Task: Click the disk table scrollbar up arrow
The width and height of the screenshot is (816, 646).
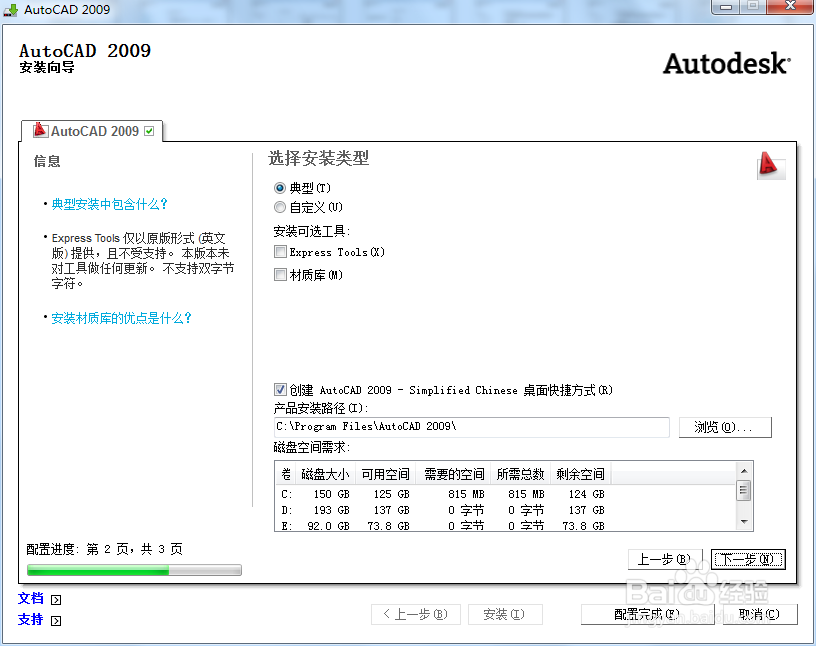Action: tap(744, 471)
